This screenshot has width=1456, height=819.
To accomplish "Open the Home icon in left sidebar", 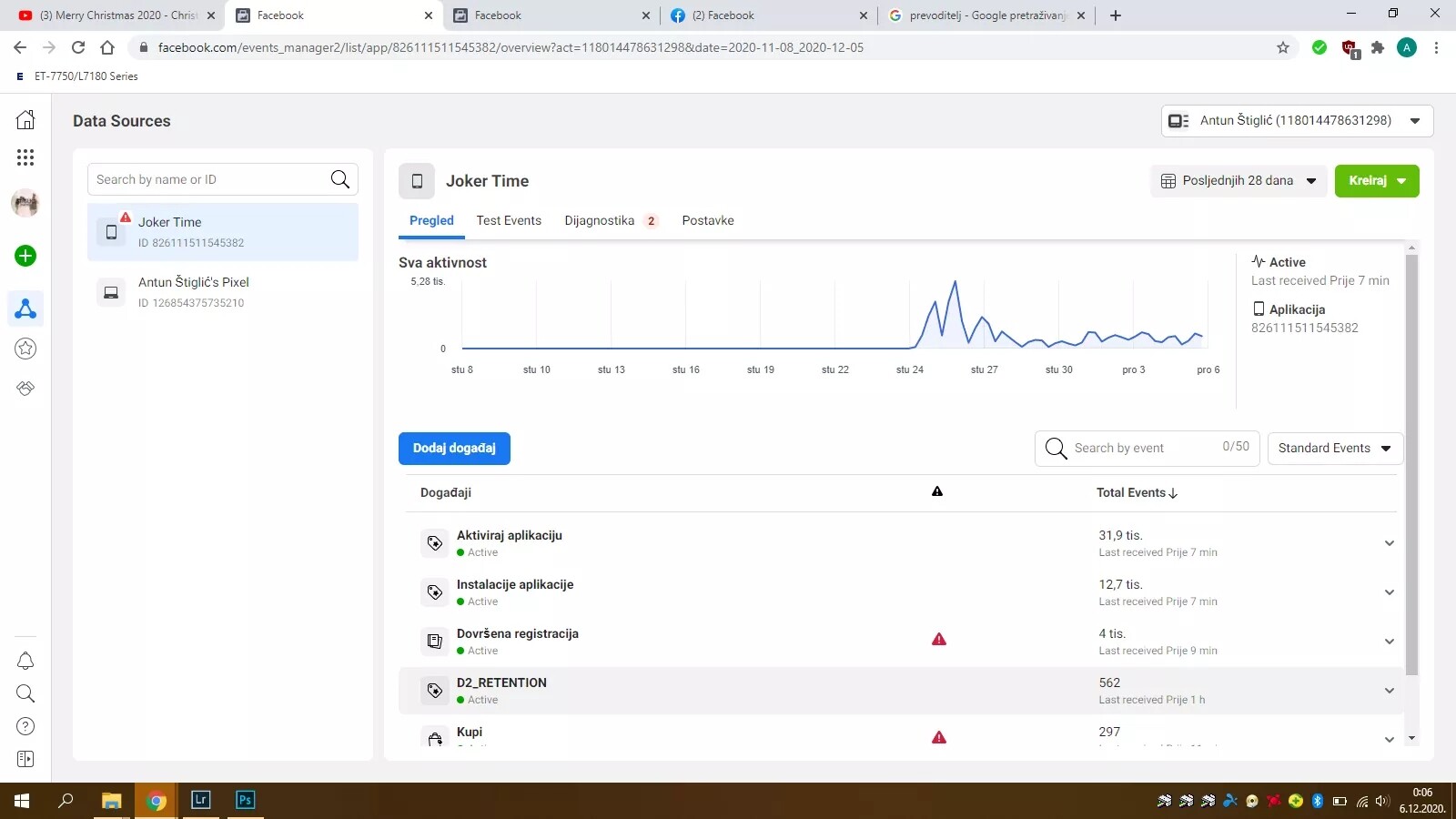I will [25, 119].
